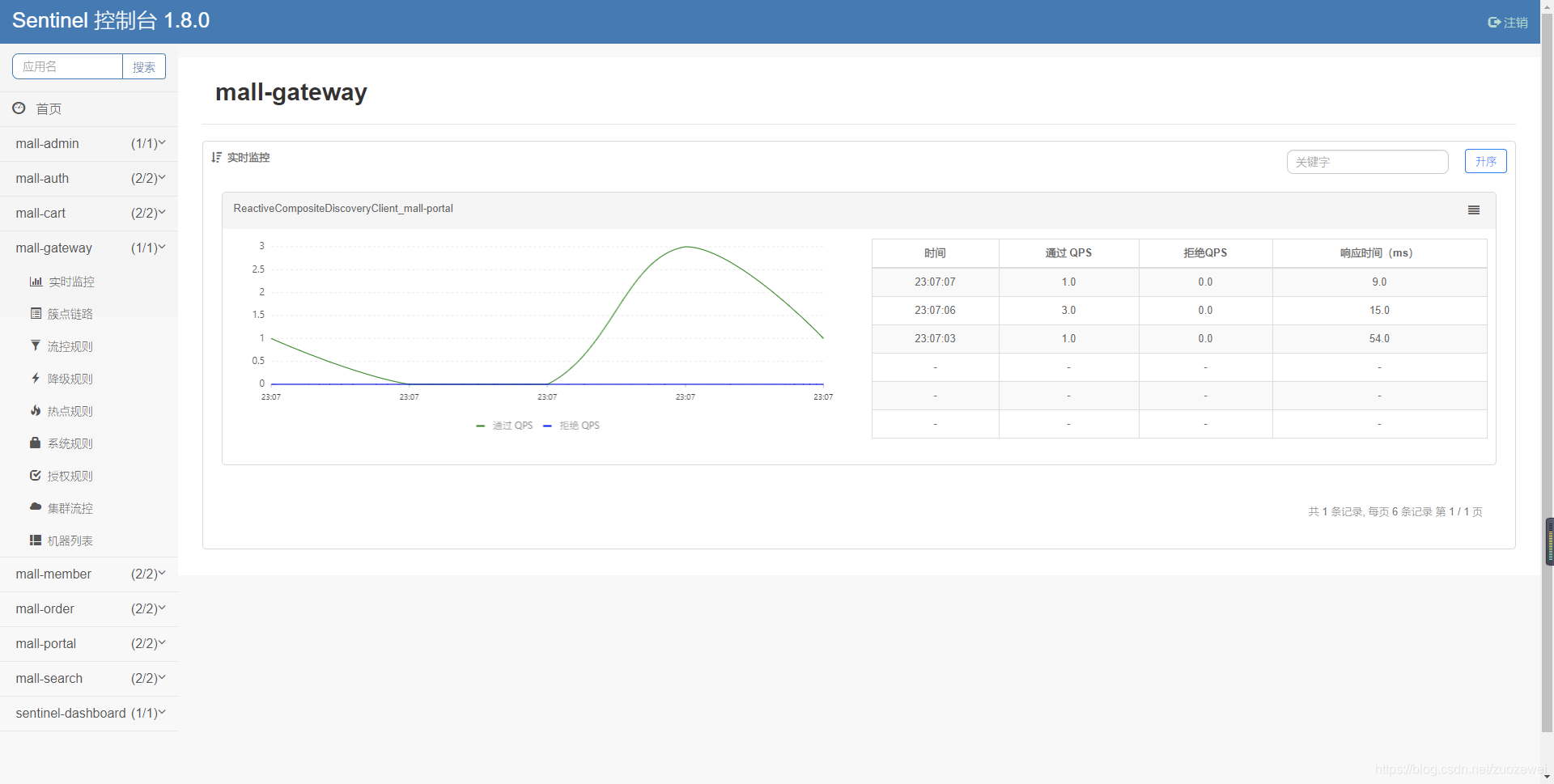Click the cluster link list icon
1554x784 pixels.
tap(36, 314)
